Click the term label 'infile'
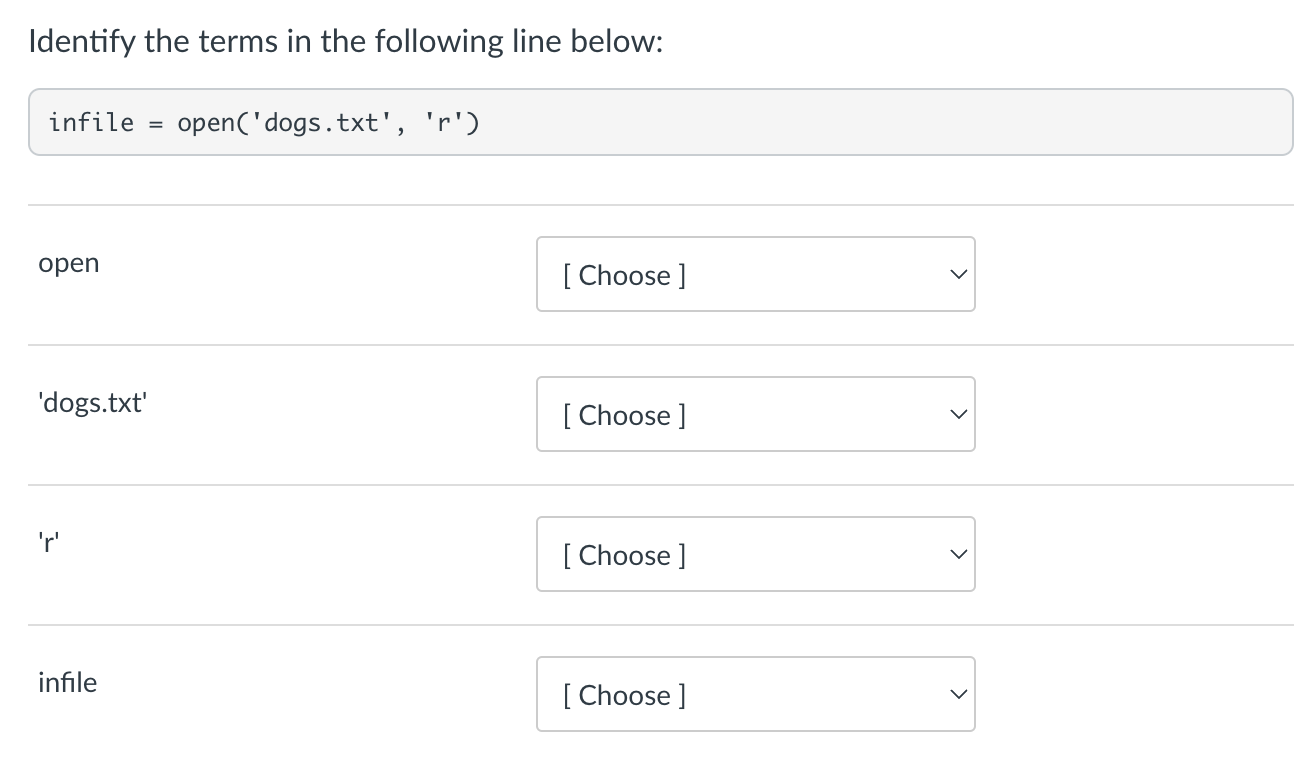Viewport: 1306px width, 778px height. (66, 683)
